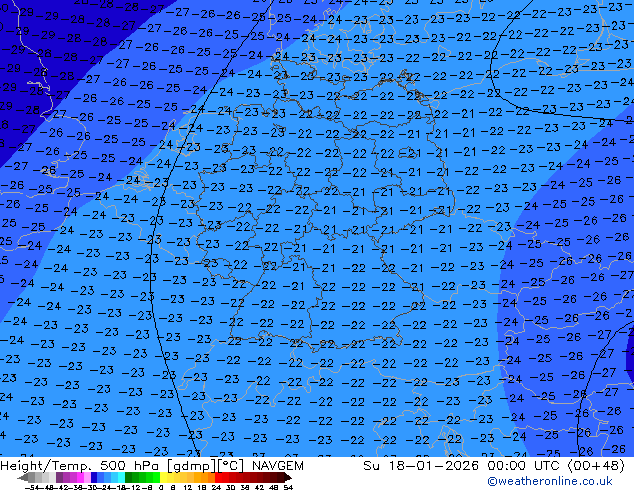Screen dimensions: 634x490
Task: Click the legend's right end arrow cap
Action: point(288,477)
